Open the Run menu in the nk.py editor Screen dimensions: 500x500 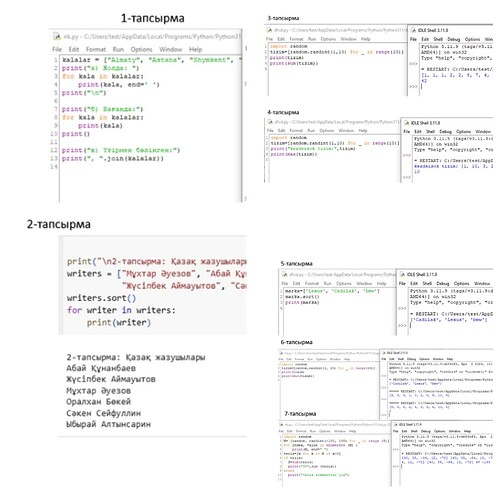click(x=118, y=49)
